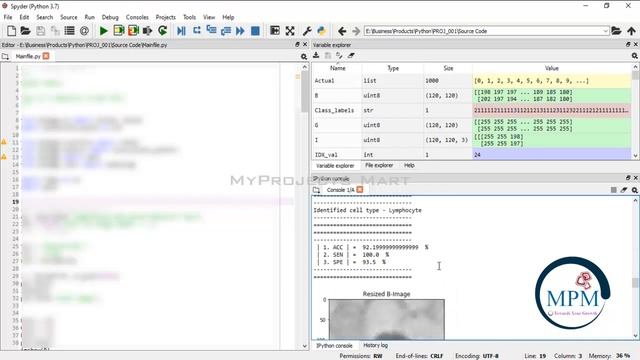Open the Search menu
This screenshot has height=360, width=640.
click(x=44, y=17)
